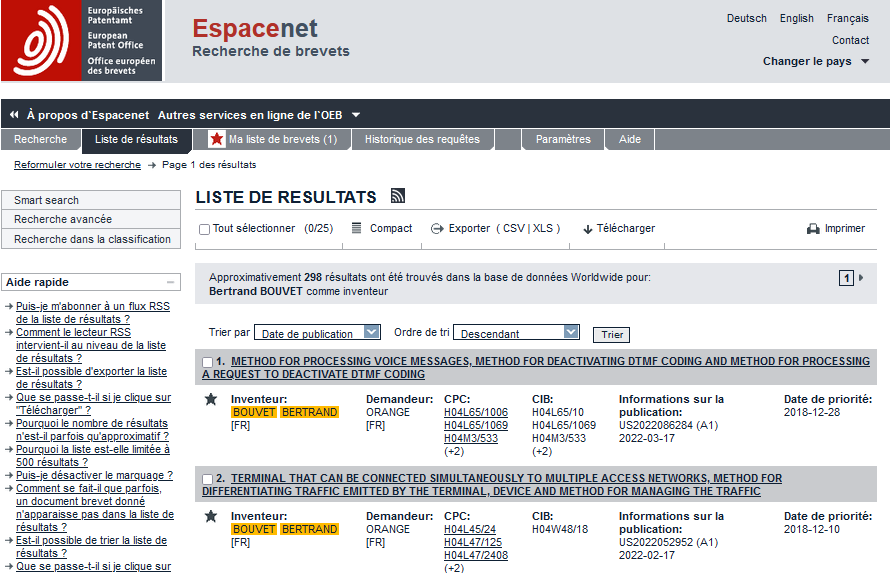Open help: Comment le lecteur RSS intervient-il

(x=91, y=346)
